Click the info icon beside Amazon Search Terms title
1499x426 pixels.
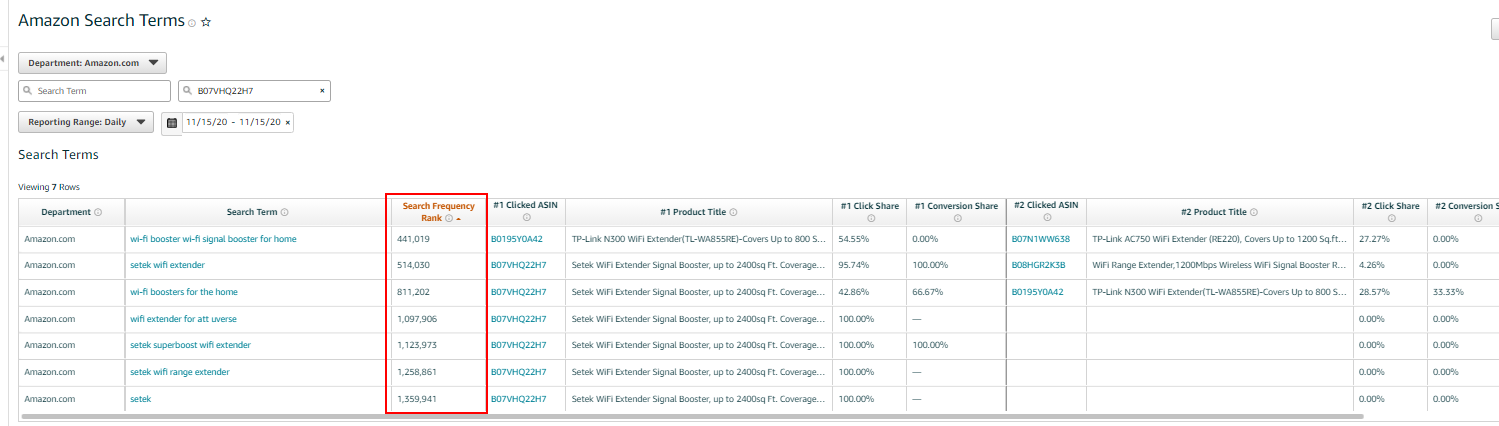pos(192,22)
